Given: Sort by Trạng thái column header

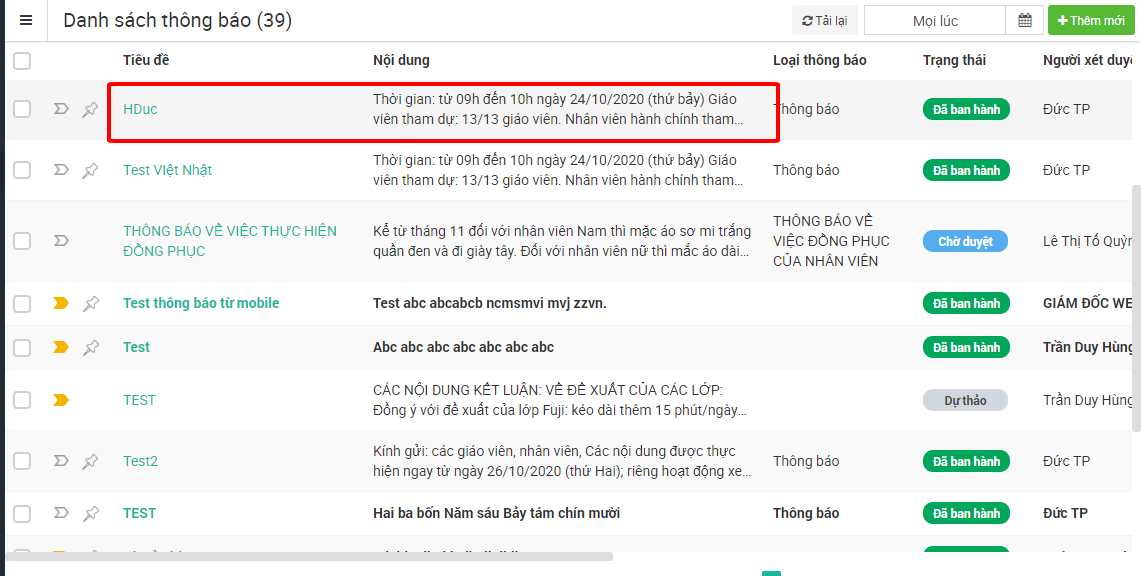Looking at the screenshot, I should 953,60.
